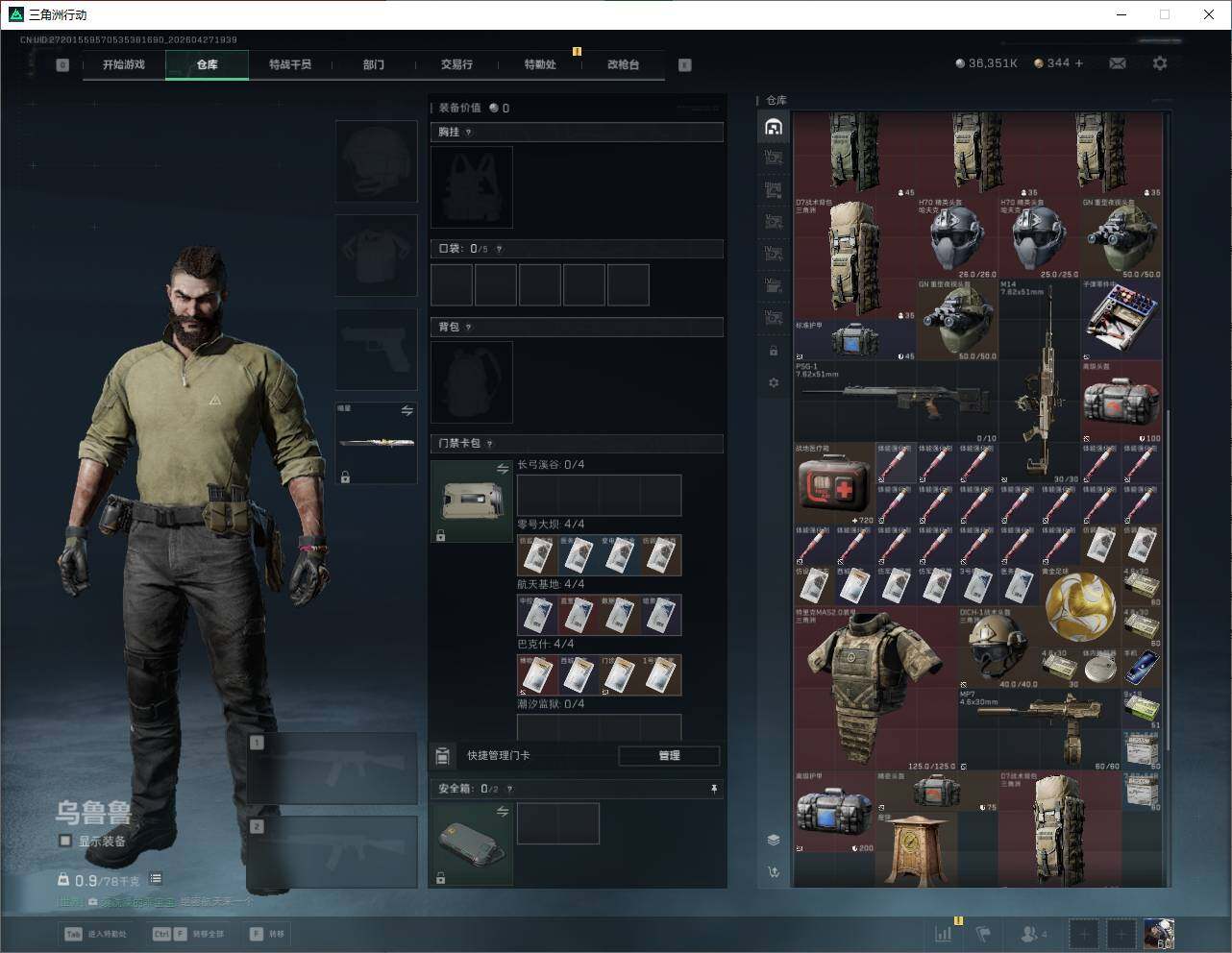Click the empty chest rig slot

tap(472, 187)
